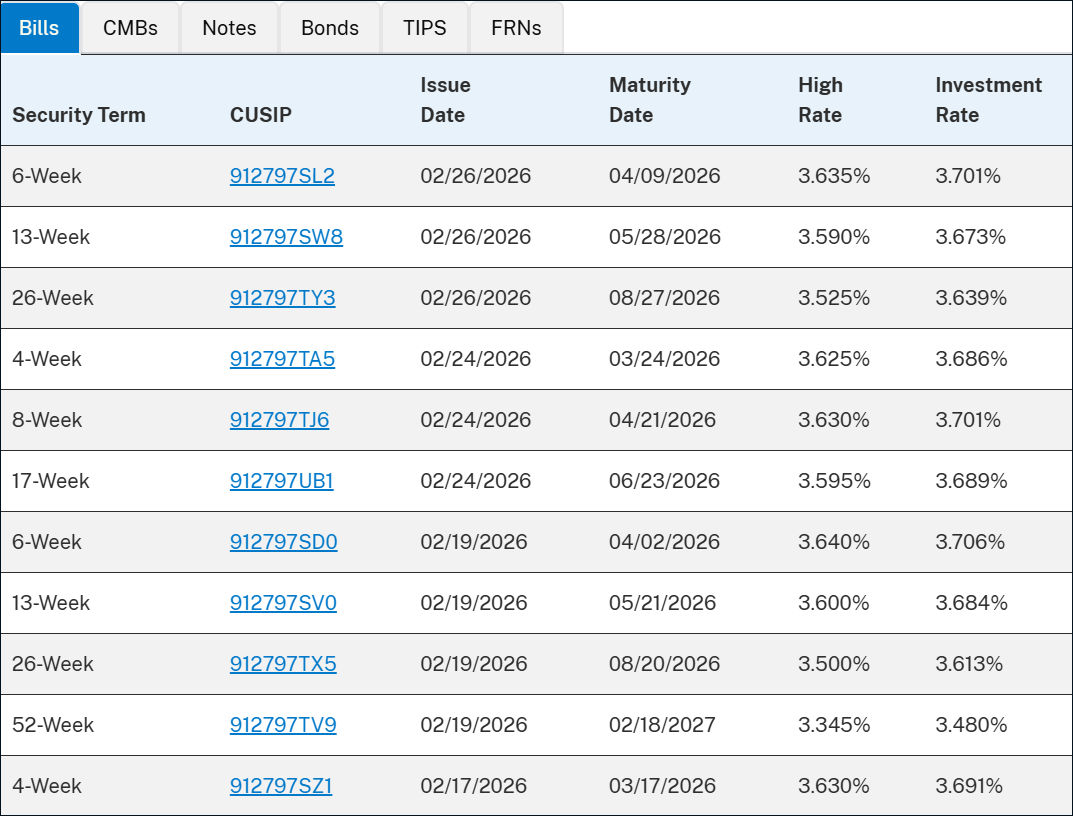Select the FRNs tab
The width and height of the screenshot is (1073, 816).
516,28
